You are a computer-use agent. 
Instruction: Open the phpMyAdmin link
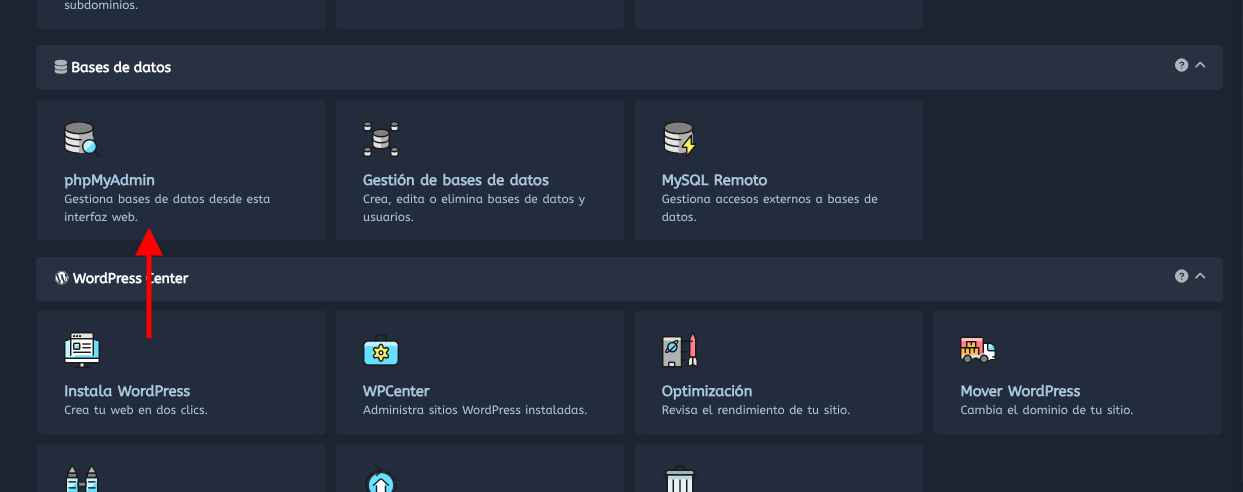[x=109, y=180]
